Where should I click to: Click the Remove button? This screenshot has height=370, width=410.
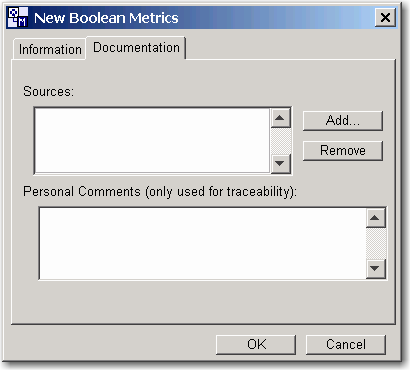click(343, 150)
